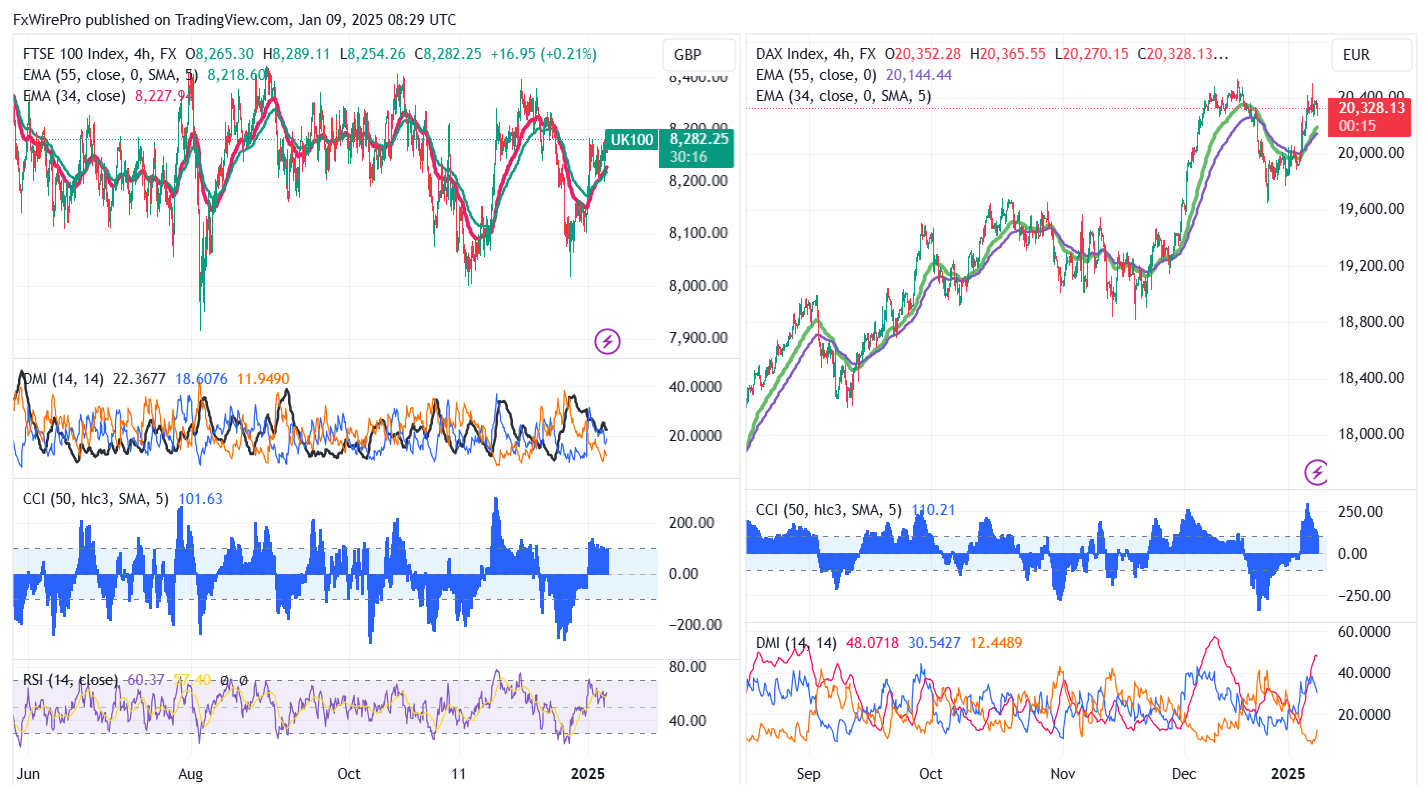
Task: Click the 200.00 label on FTSE CCI scale
Action: (x=692, y=522)
